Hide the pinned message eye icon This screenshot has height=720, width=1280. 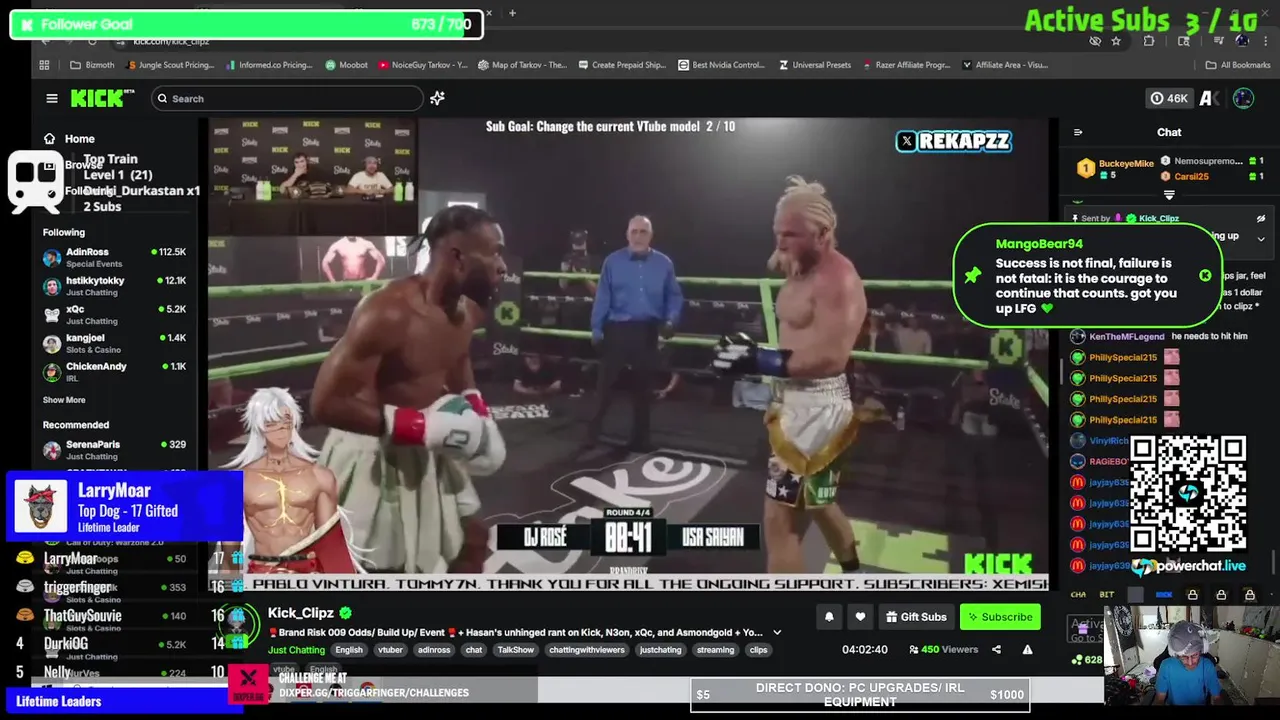[x=1261, y=218]
